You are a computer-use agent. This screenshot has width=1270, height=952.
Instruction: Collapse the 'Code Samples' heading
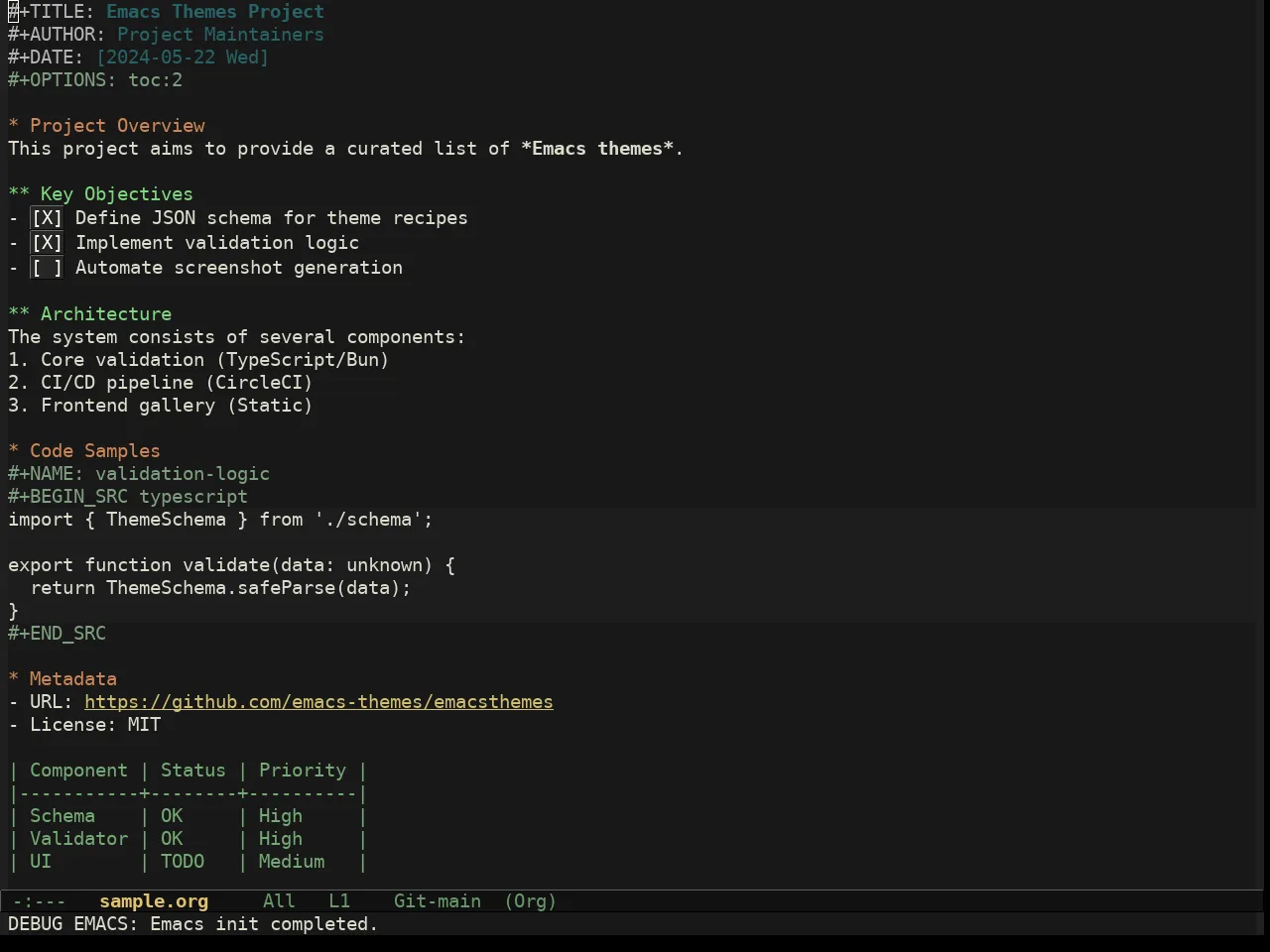tap(84, 451)
